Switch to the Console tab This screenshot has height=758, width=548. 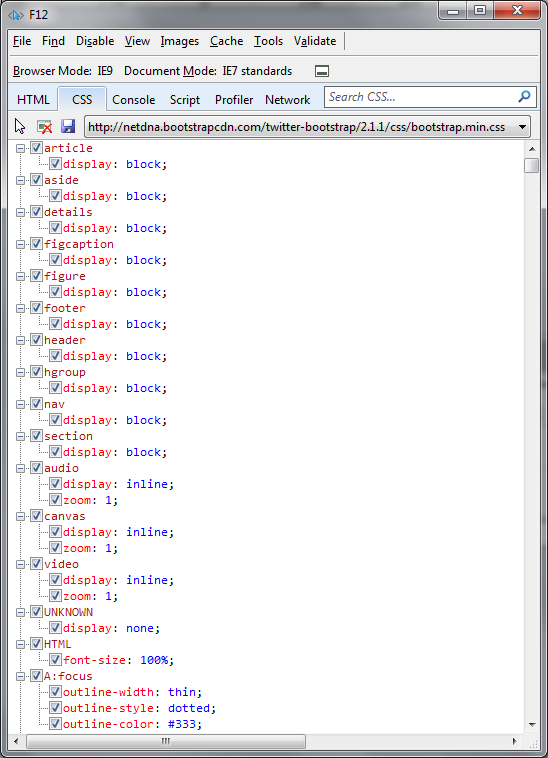click(x=133, y=100)
